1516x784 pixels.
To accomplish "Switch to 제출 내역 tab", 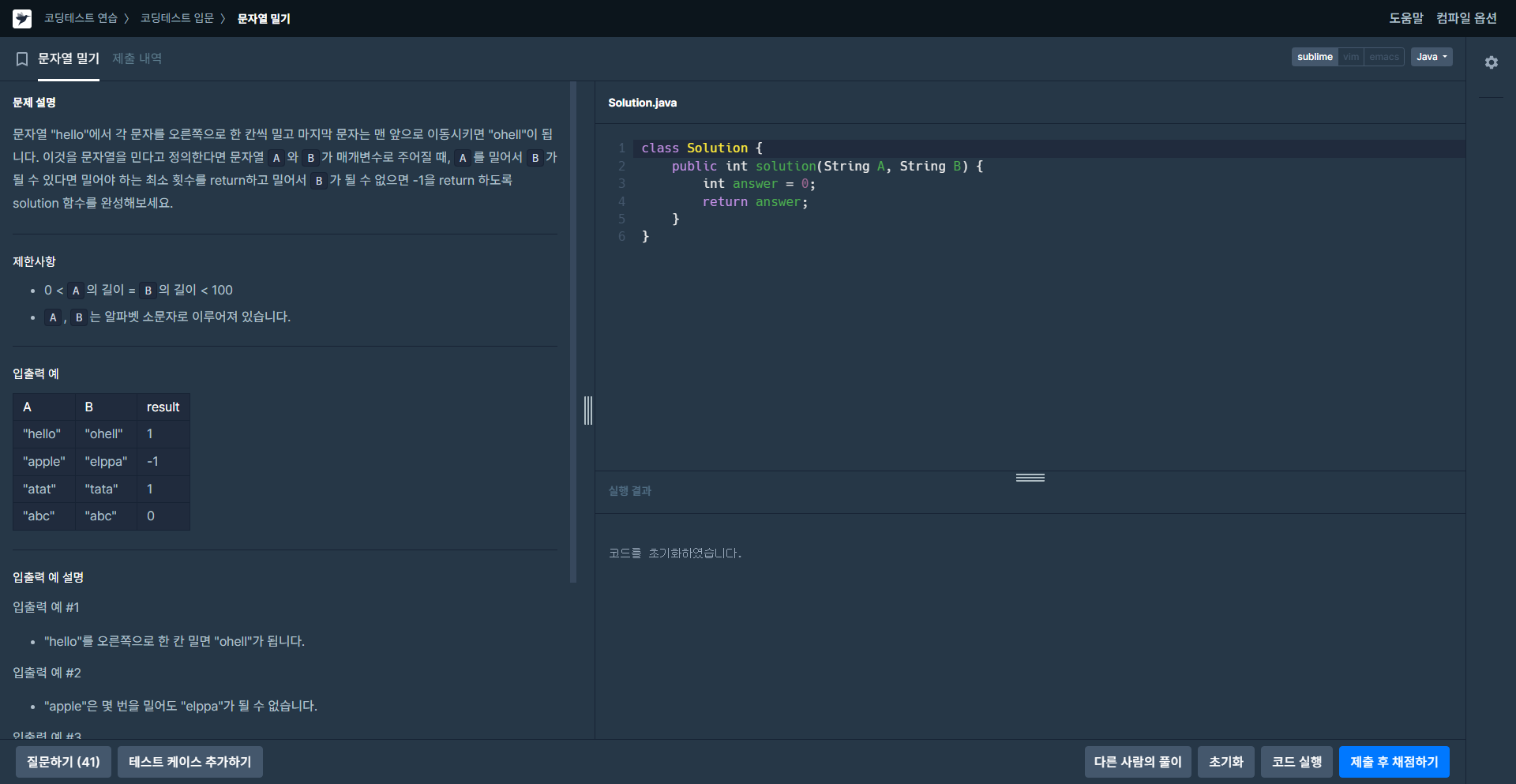I will click(137, 58).
